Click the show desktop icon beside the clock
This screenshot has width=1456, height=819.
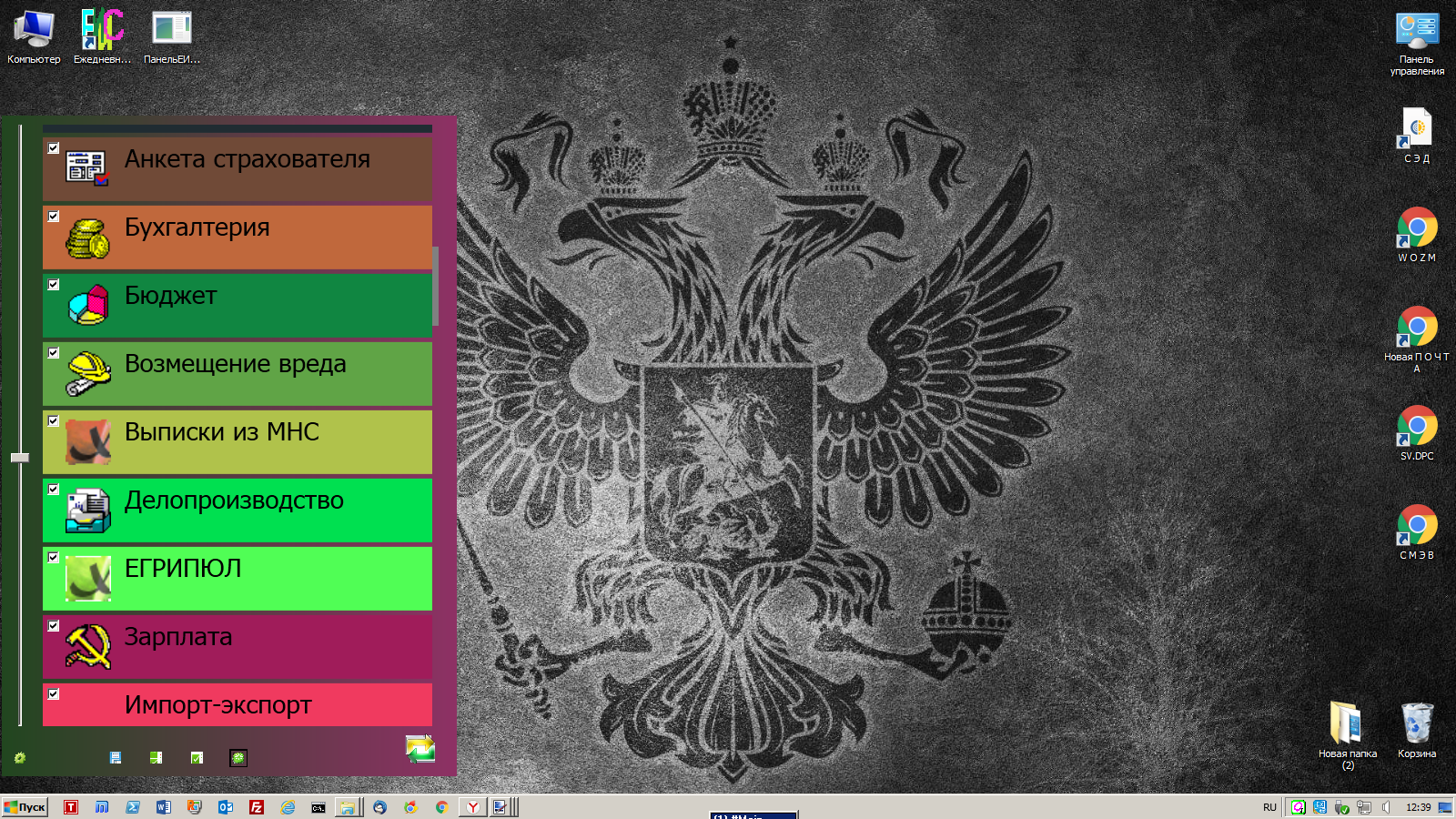(x=1445, y=807)
